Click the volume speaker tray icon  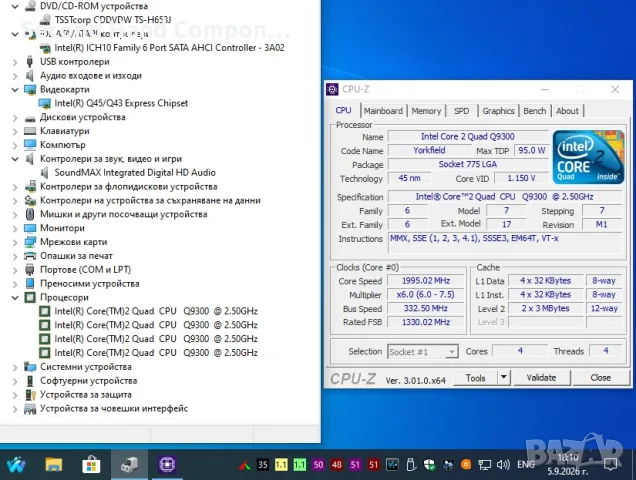tap(503, 465)
